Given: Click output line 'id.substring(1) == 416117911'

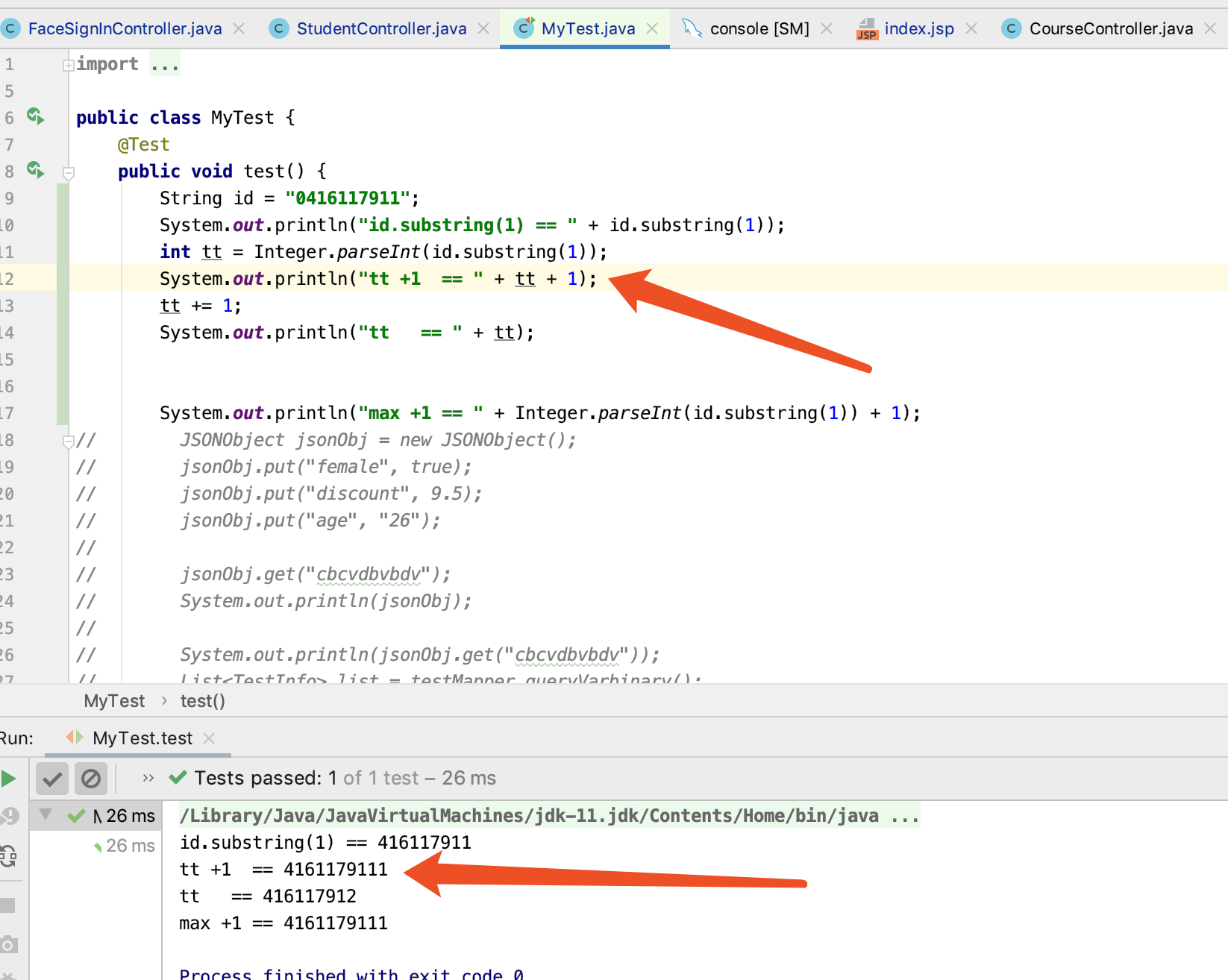Looking at the screenshot, I should pos(325,843).
